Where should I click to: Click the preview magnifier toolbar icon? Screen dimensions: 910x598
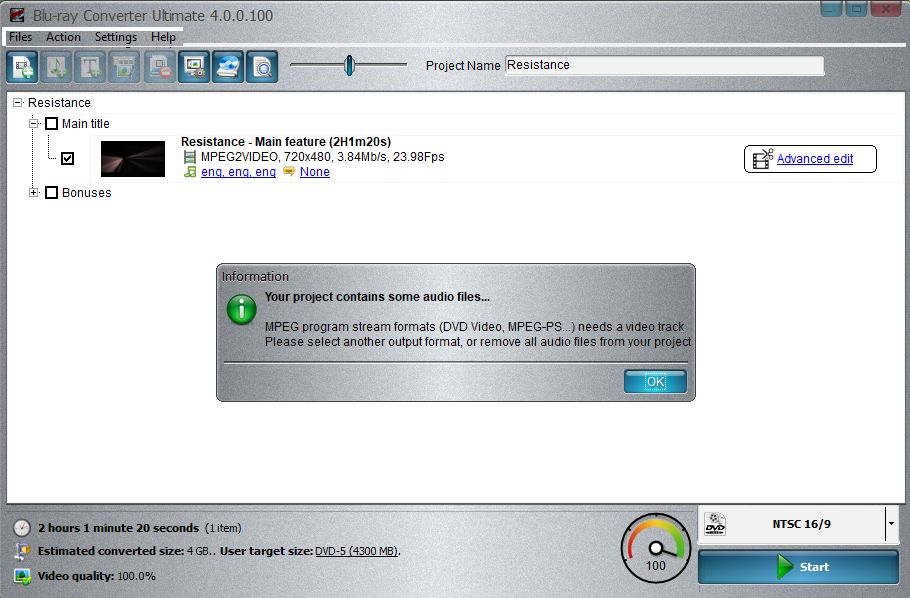click(x=262, y=67)
